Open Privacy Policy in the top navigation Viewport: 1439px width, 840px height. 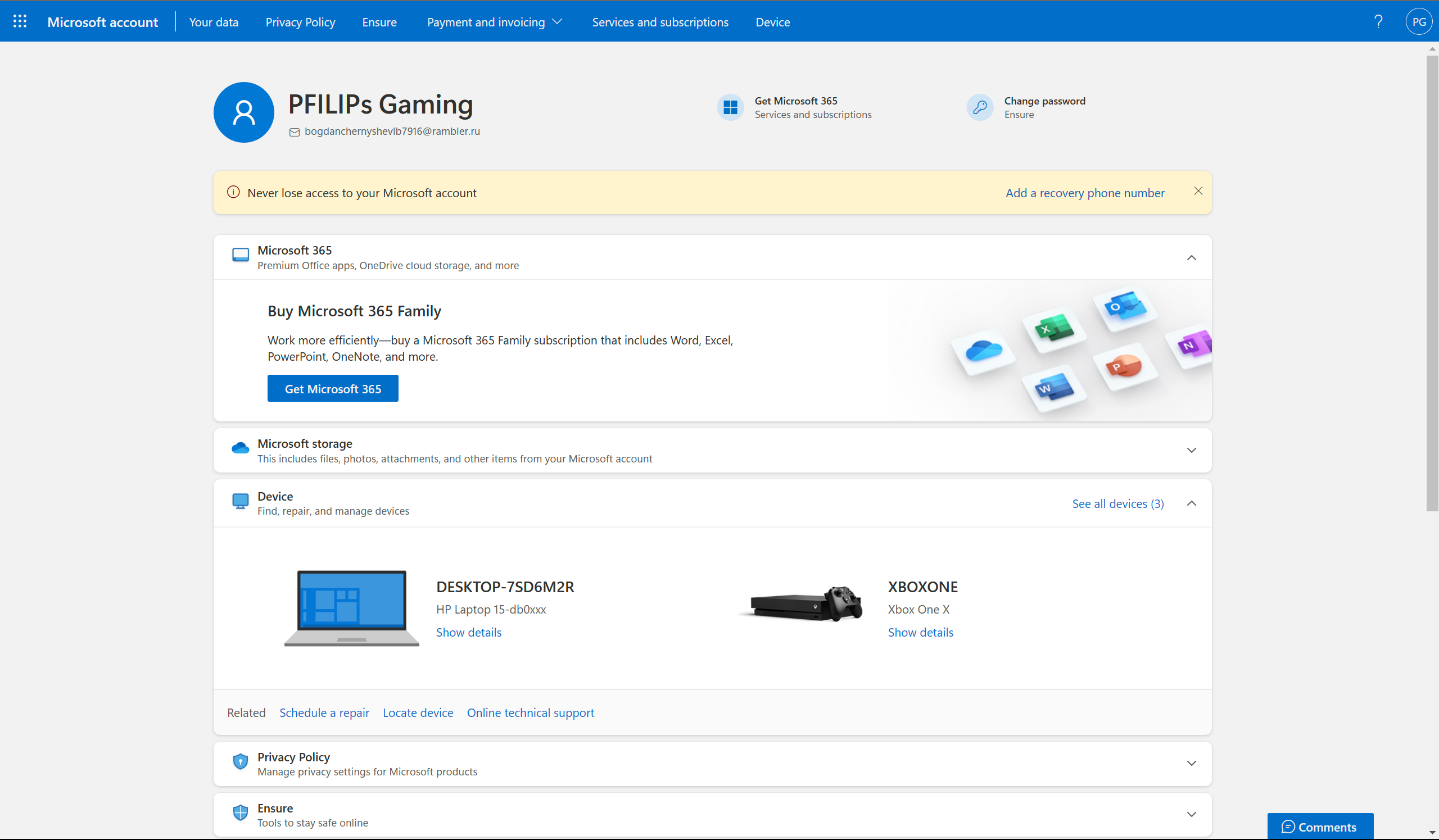coord(300,22)
